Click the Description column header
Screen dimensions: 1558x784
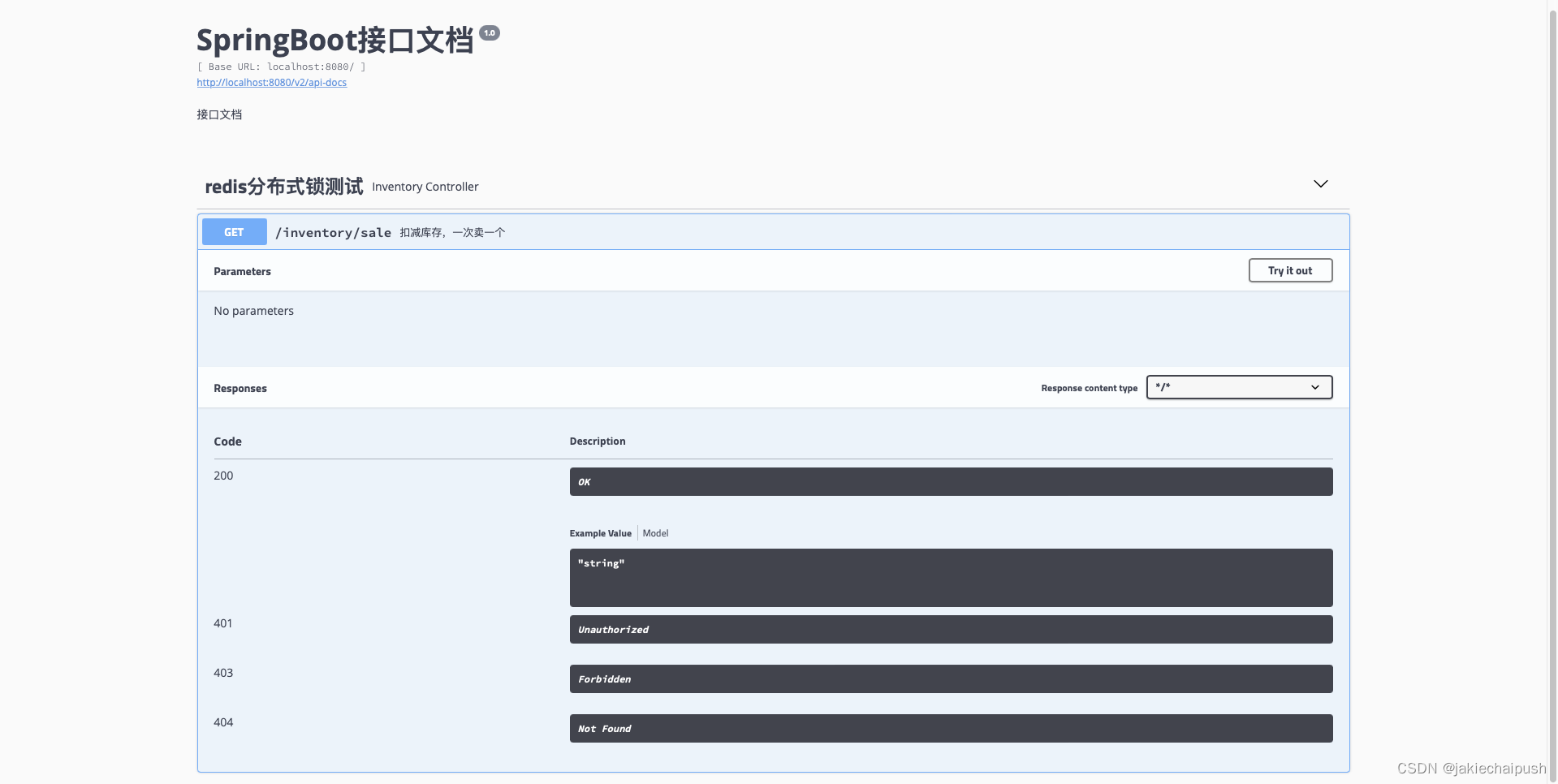598,442
